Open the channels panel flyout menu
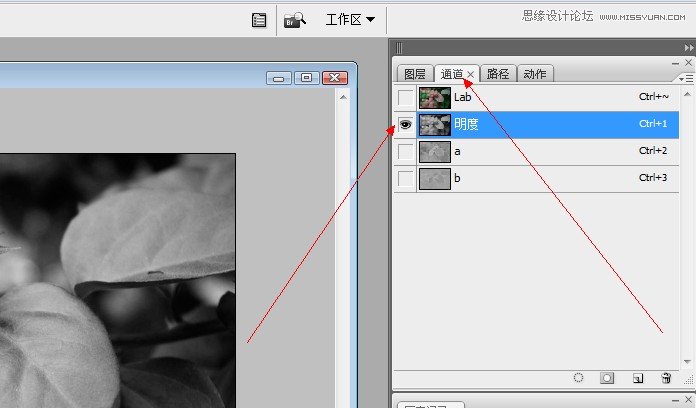This screenshot has width=696, height=408. (x=686, y=79)
